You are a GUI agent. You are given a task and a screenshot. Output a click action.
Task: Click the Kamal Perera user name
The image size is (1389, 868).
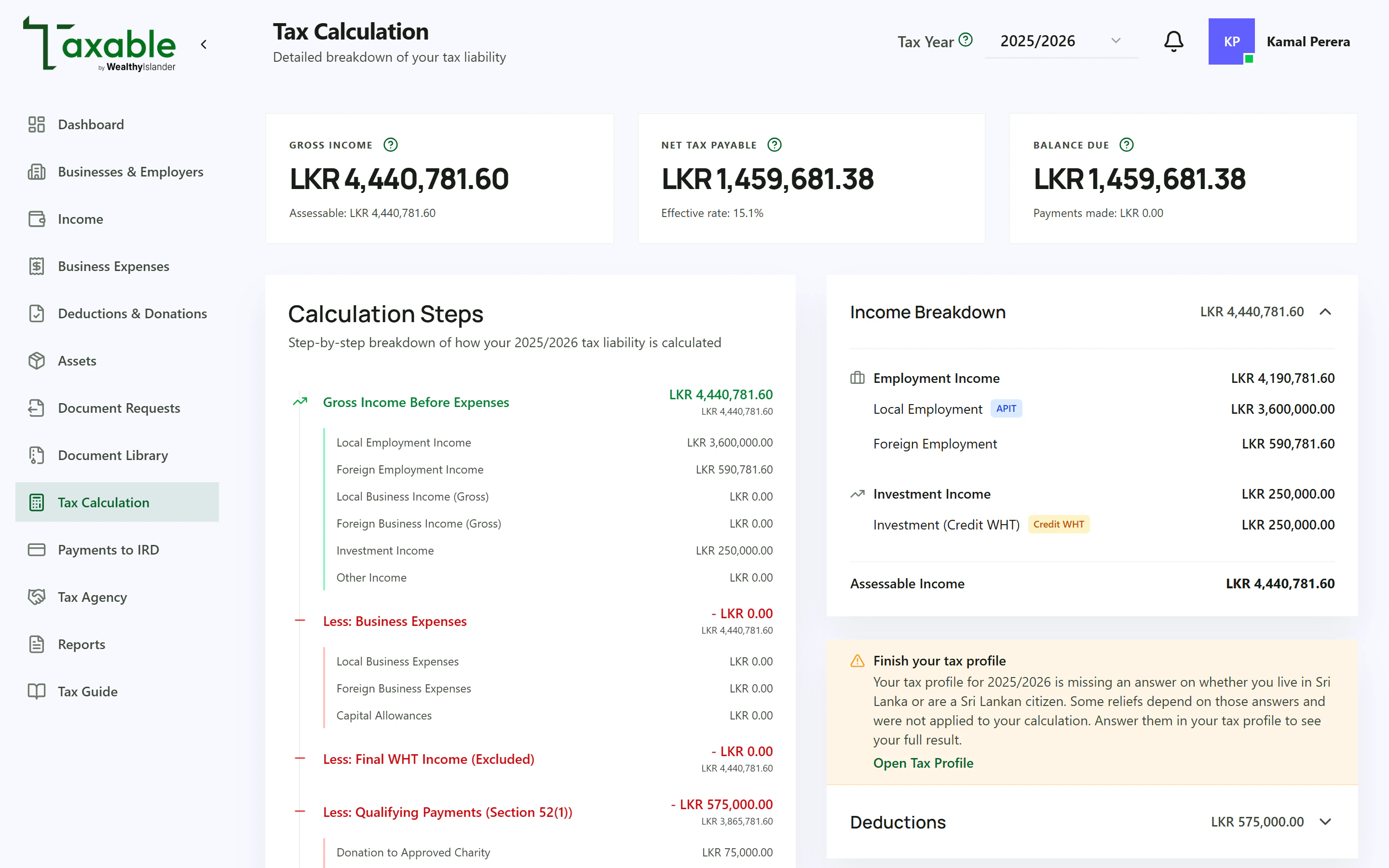[x=1308, y=41]
